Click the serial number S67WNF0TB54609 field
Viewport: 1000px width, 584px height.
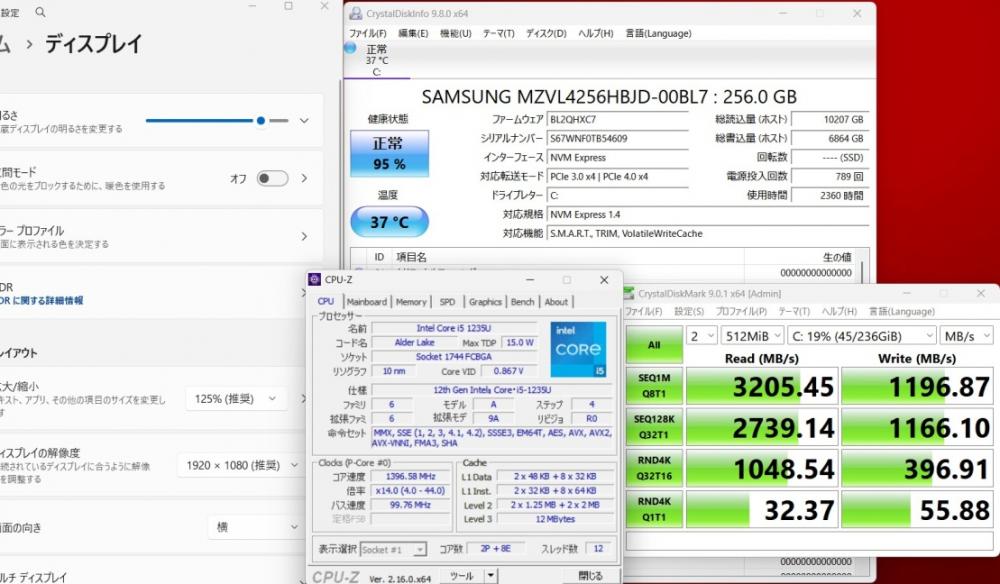618,138
